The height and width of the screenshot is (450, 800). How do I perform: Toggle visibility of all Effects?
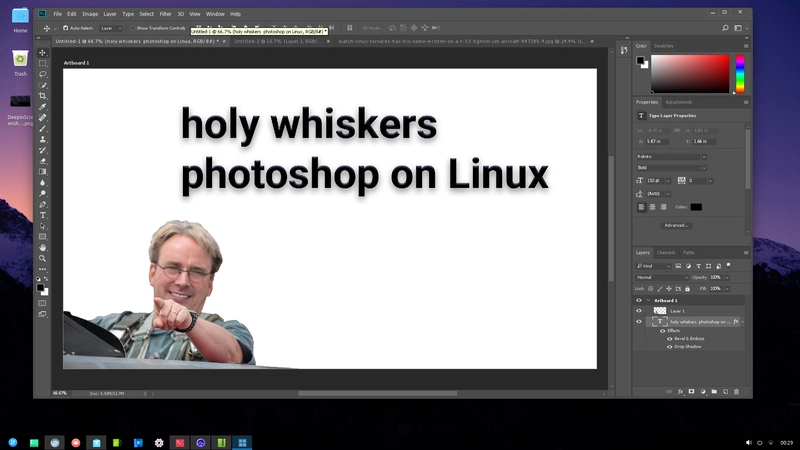point(663,331)
